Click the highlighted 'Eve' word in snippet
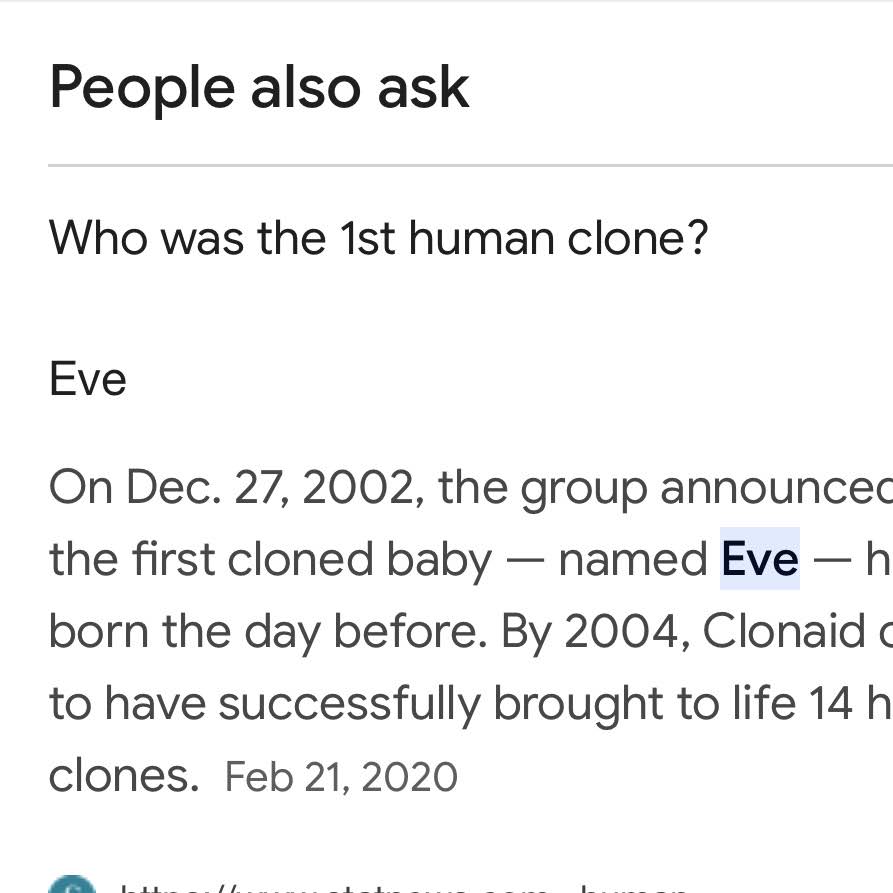The width and height of the screenshot is (893, 893). click(x=759, y=559)
